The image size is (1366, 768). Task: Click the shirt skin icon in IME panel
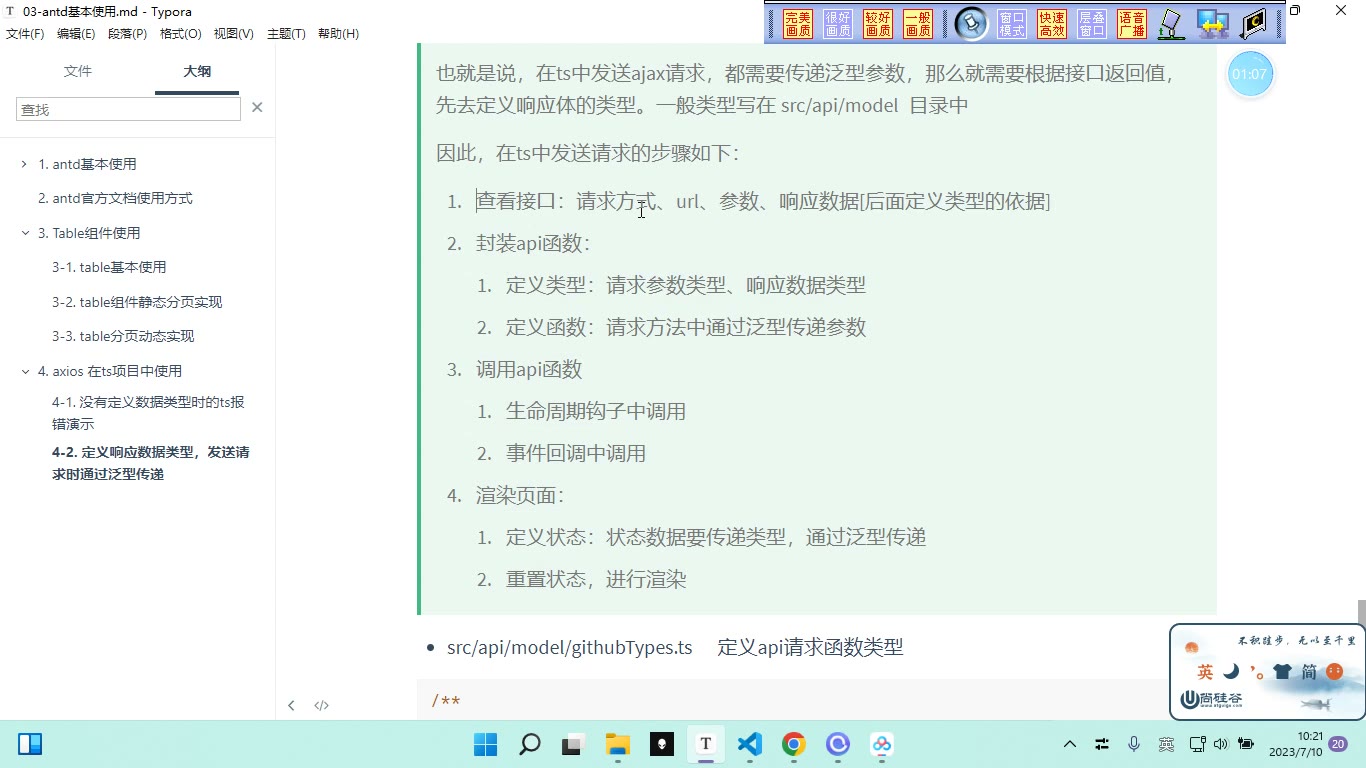[x=1282, y=672]
